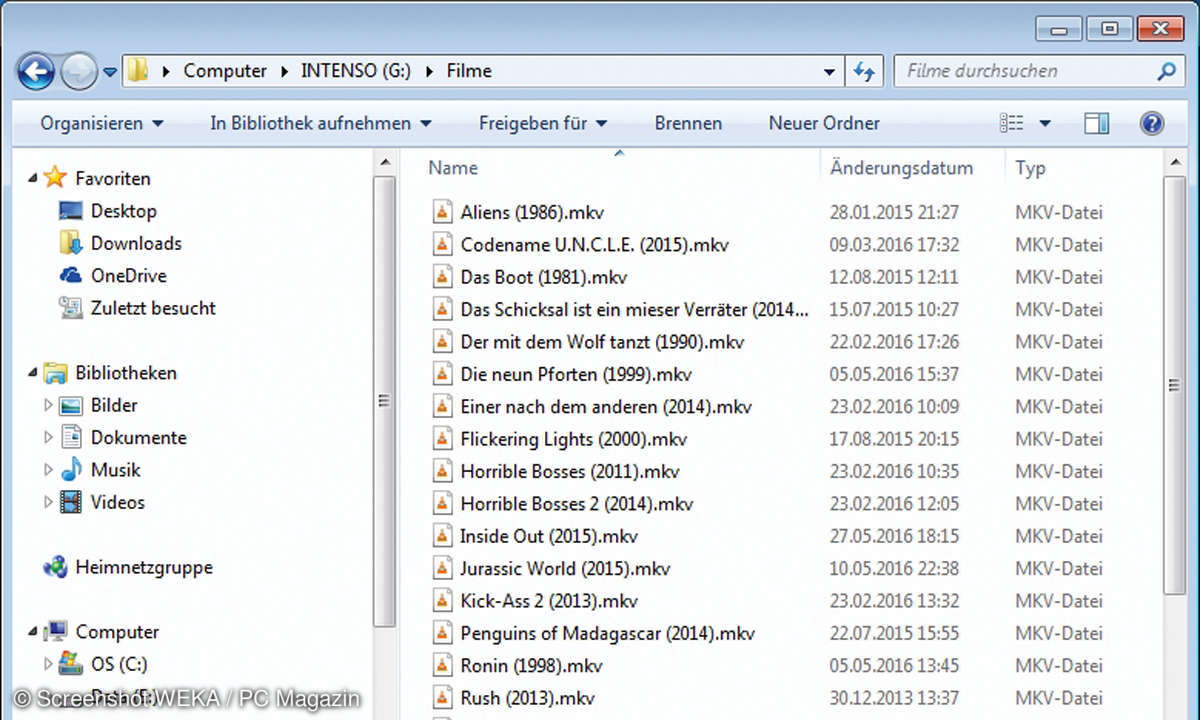Click VLC icon of Aliens (1986).mkv

click(443, 212)
